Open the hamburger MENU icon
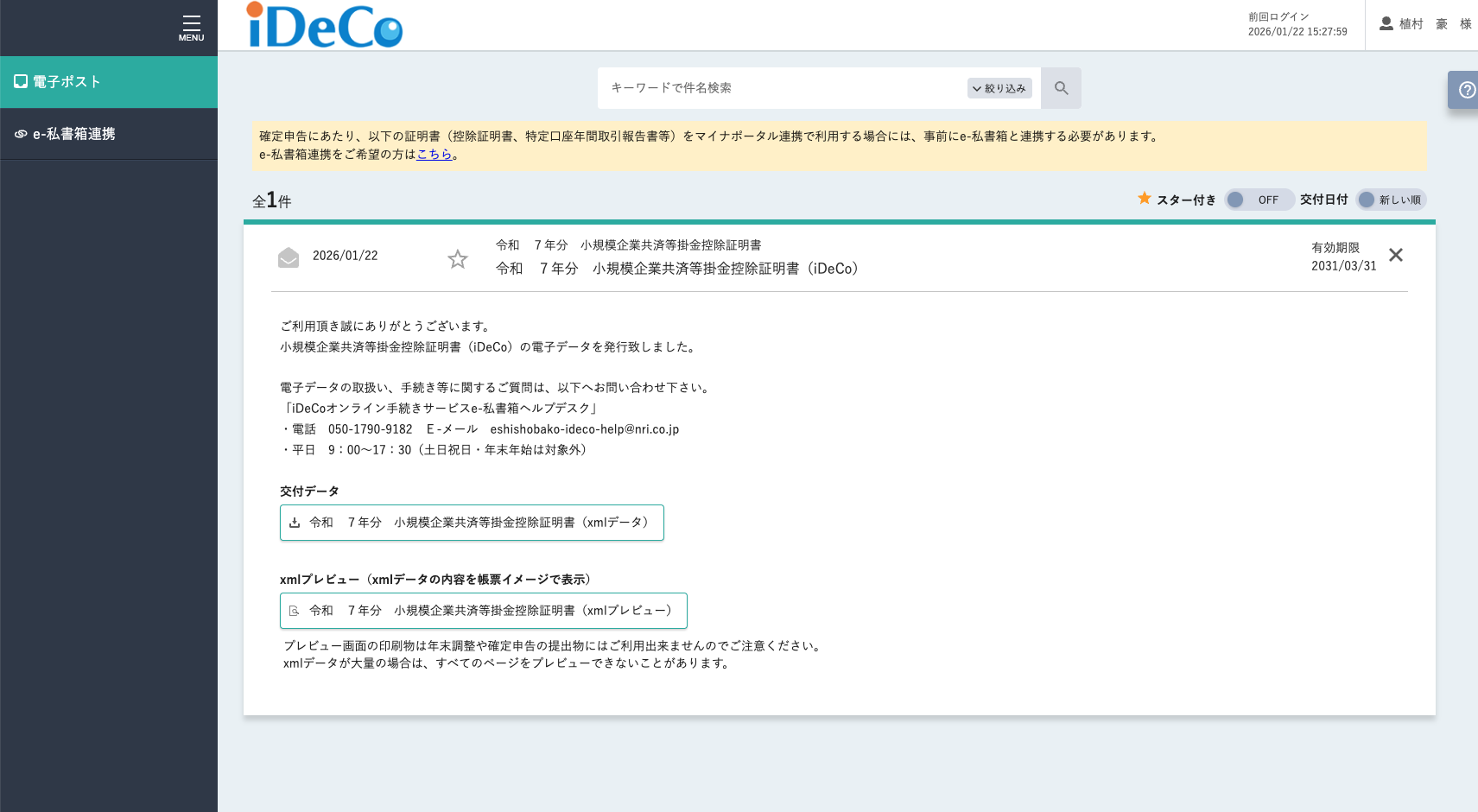1478x812 pixels. 191,26
